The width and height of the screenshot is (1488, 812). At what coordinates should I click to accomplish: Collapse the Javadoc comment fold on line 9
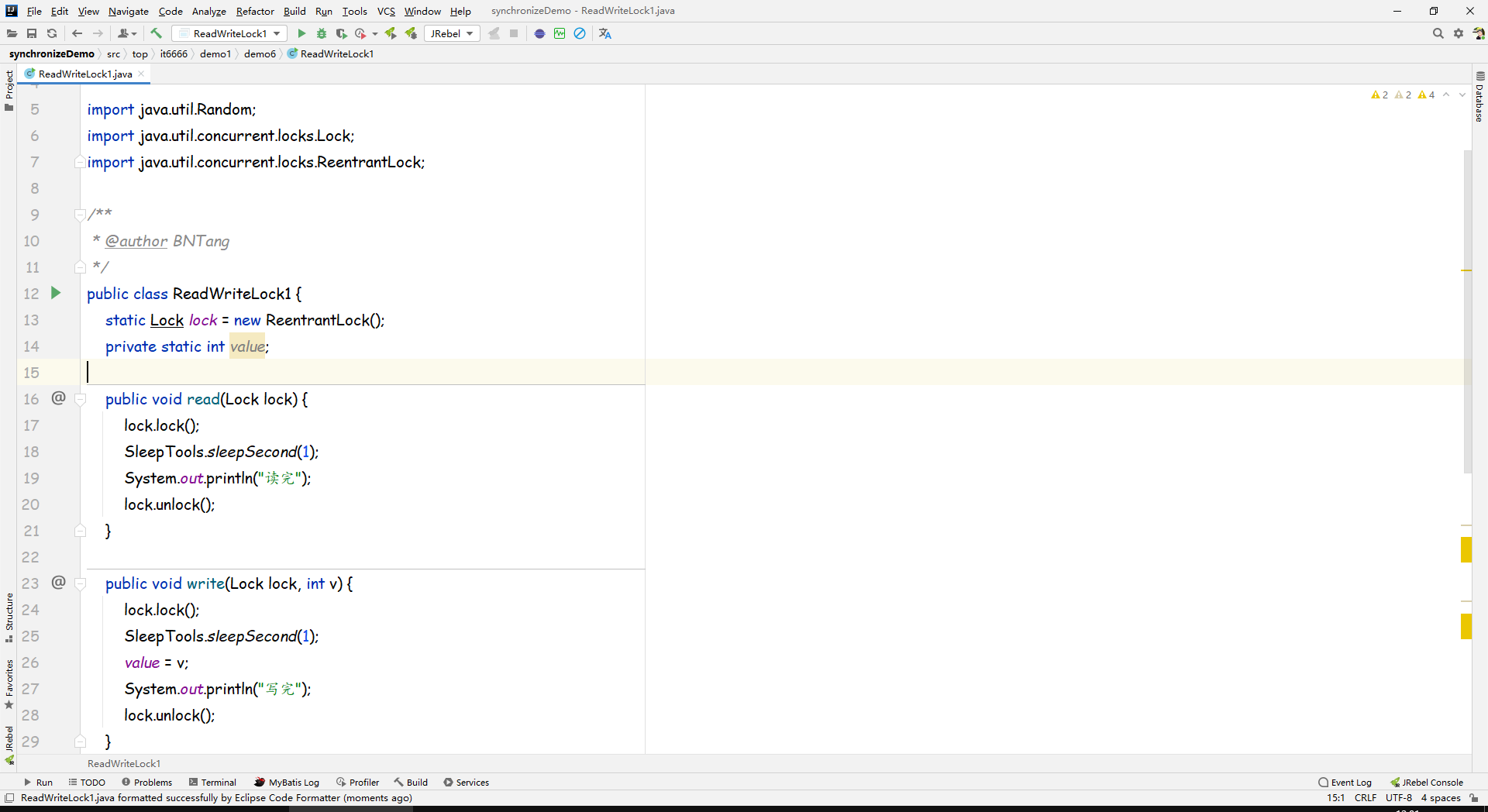click(80, 215)
